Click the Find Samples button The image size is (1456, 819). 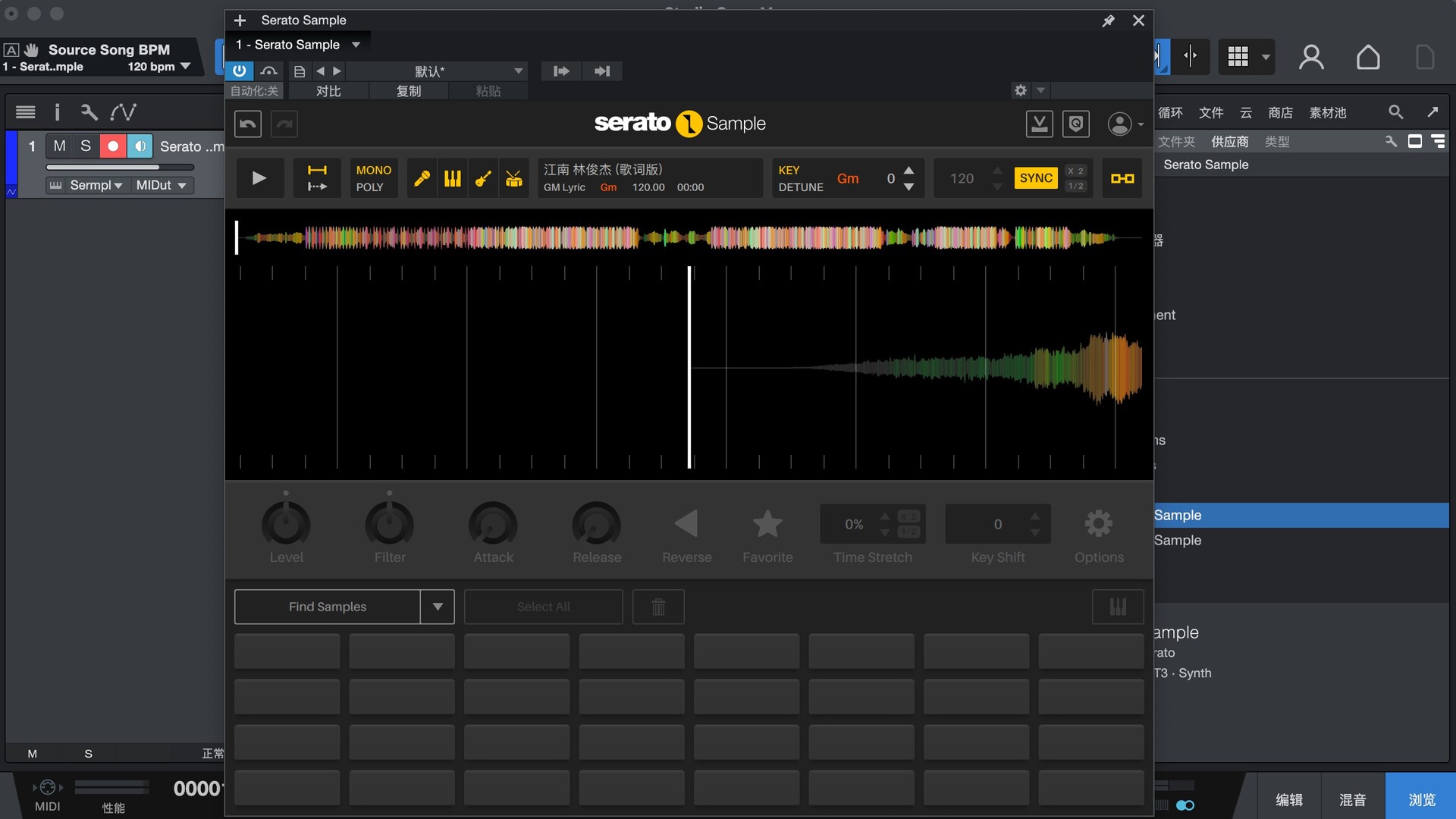(327, 607)
